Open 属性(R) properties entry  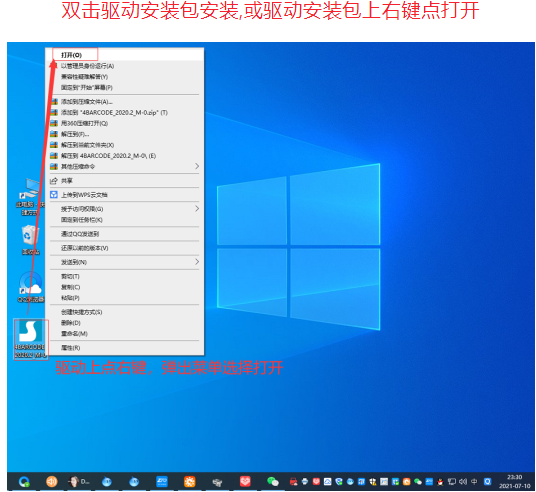point(125,348)
